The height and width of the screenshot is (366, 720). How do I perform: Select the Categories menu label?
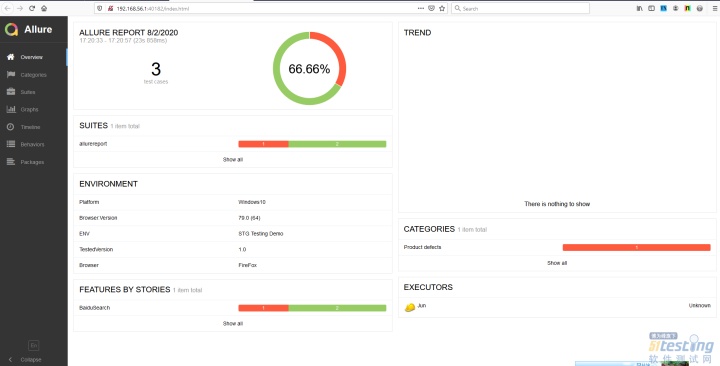coord(34,75)
